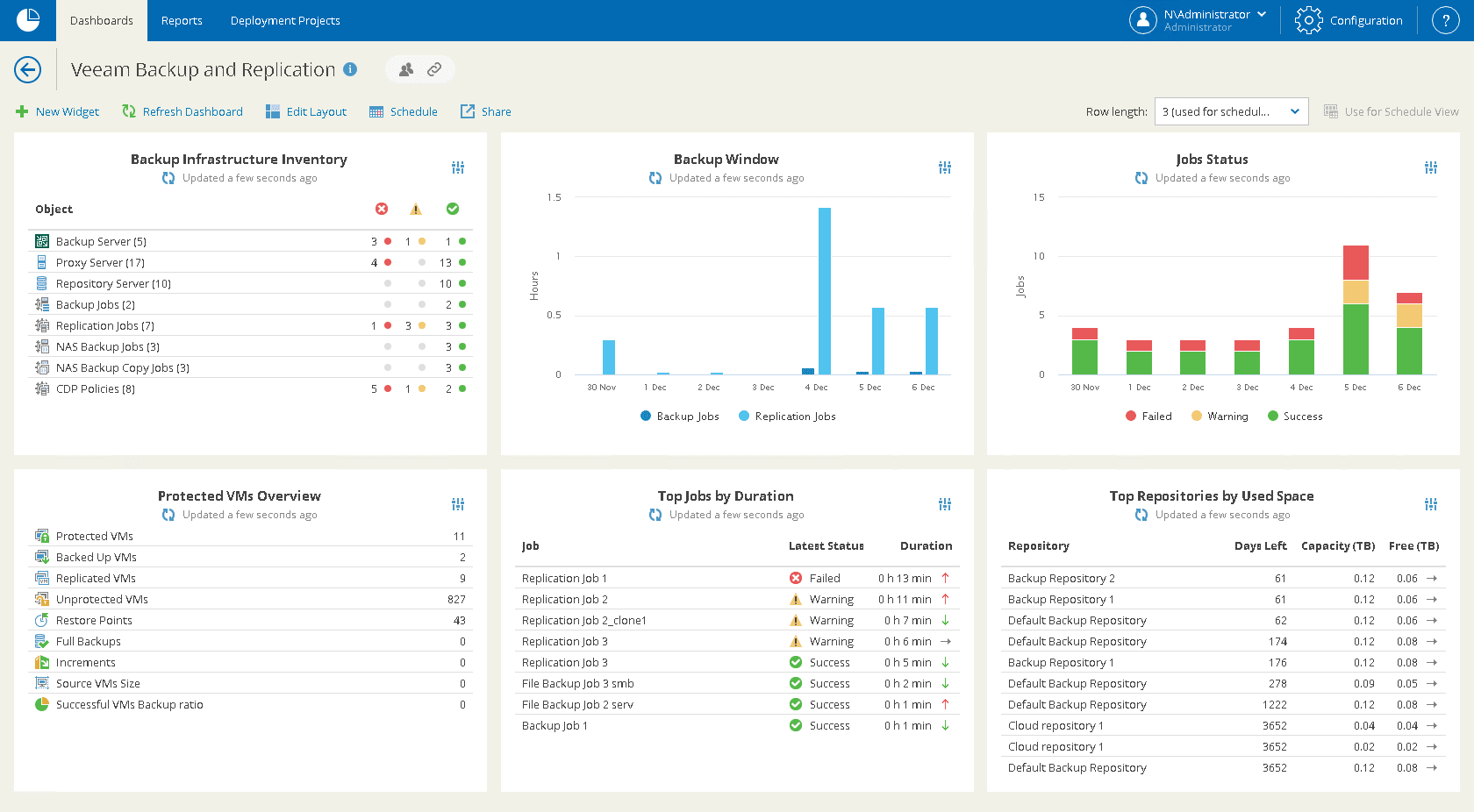This screenshot has height=812, width=1474.
Task: Open the Configuration gear icon
Action: [1308, 20]
